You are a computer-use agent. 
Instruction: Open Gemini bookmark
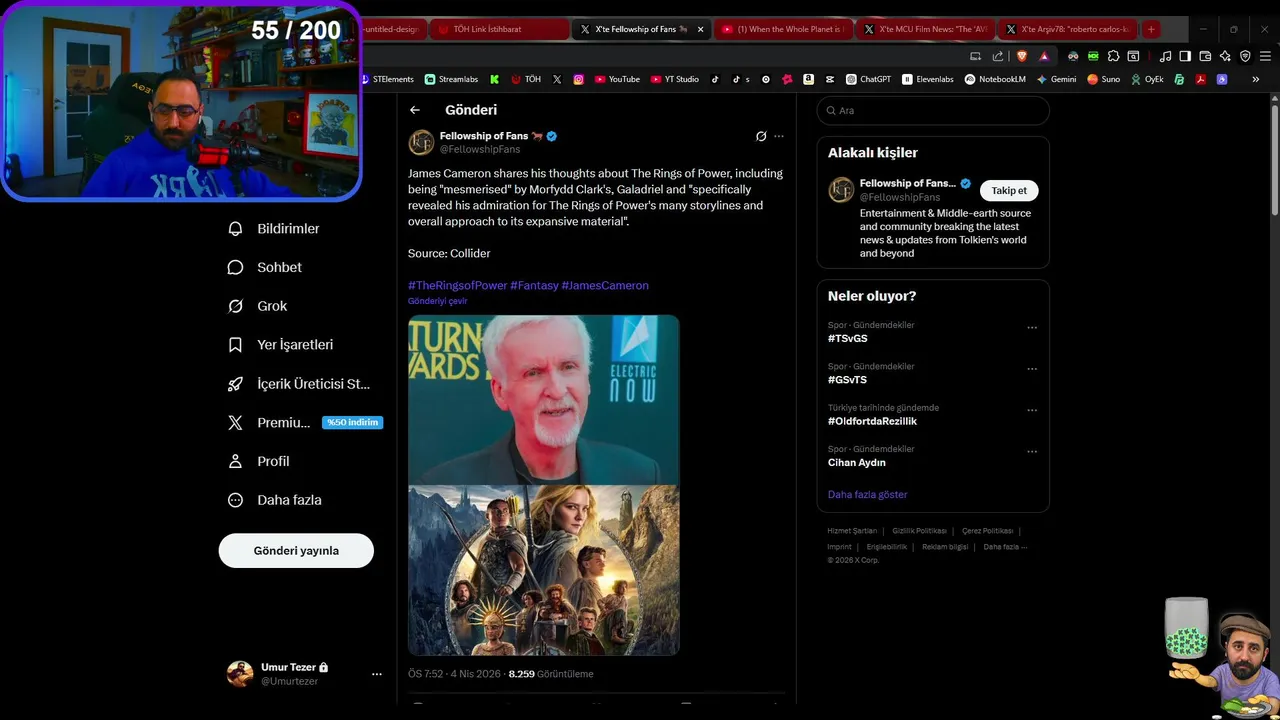point(1056,79)
